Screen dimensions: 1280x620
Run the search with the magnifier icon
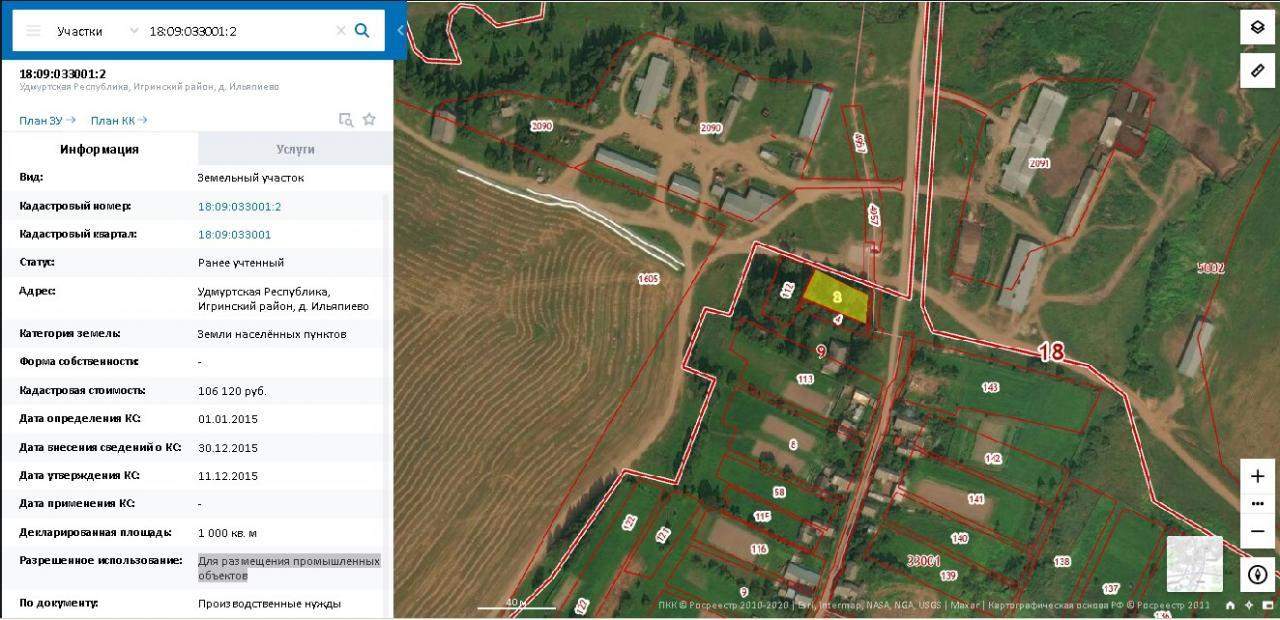click(x=362, y=31)
